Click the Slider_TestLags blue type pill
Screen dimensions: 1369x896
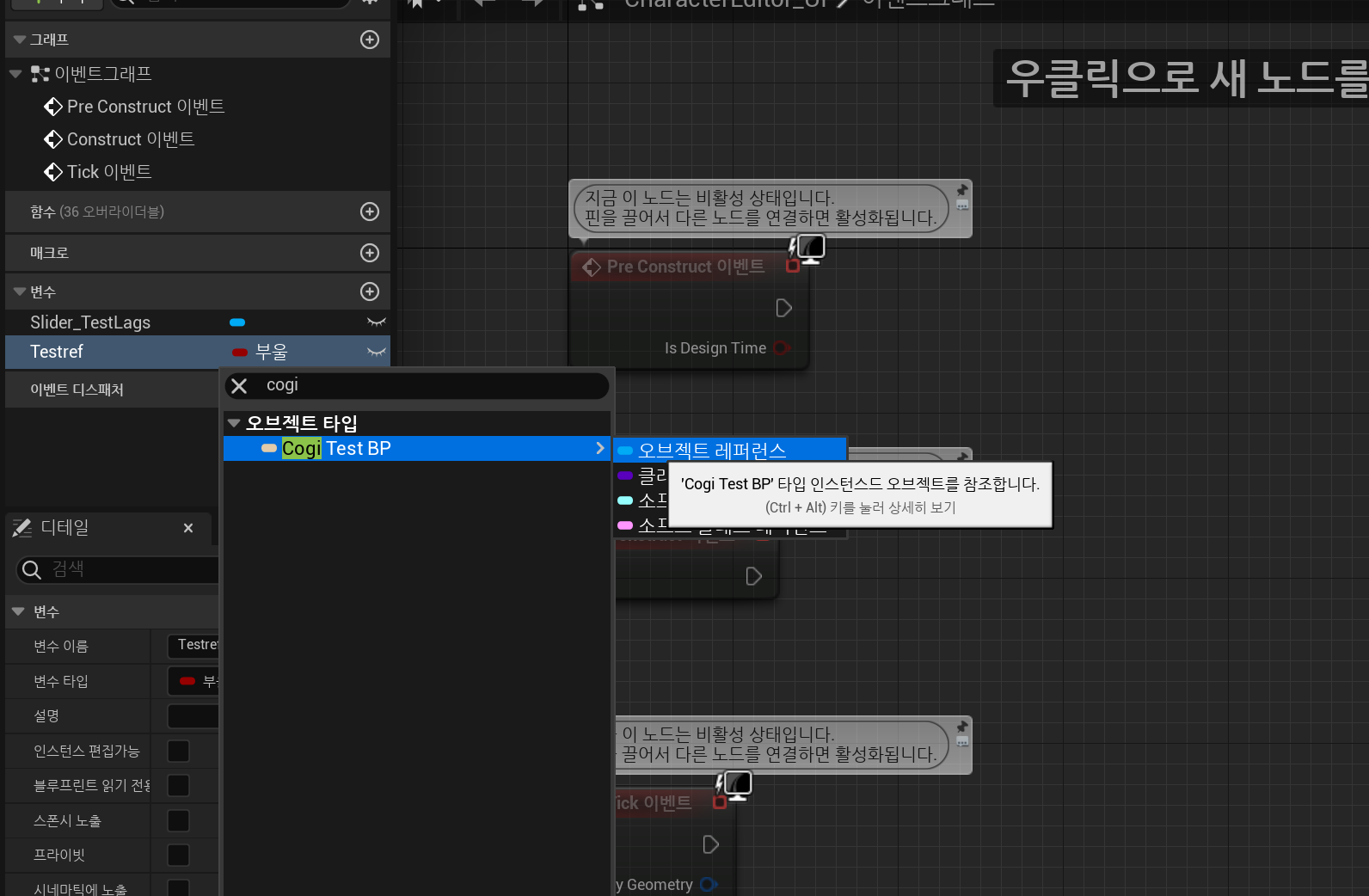(237, 322)
